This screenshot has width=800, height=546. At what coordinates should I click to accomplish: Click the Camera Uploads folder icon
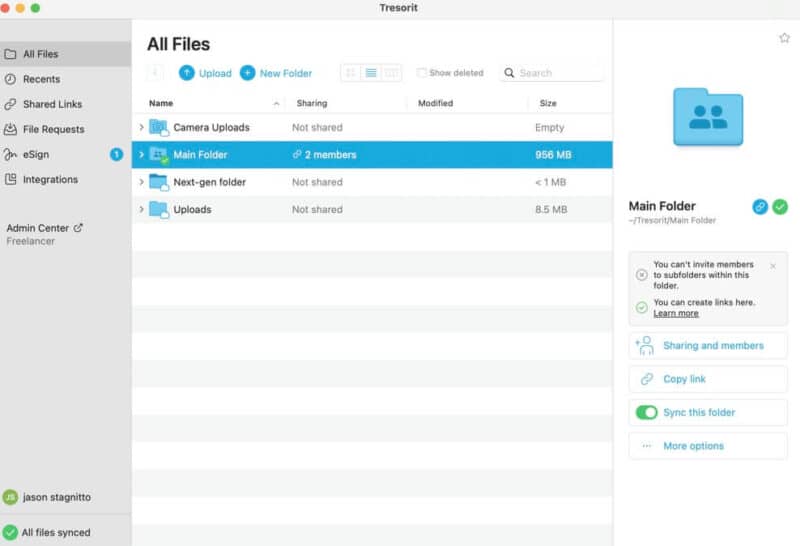coord(159,127)
